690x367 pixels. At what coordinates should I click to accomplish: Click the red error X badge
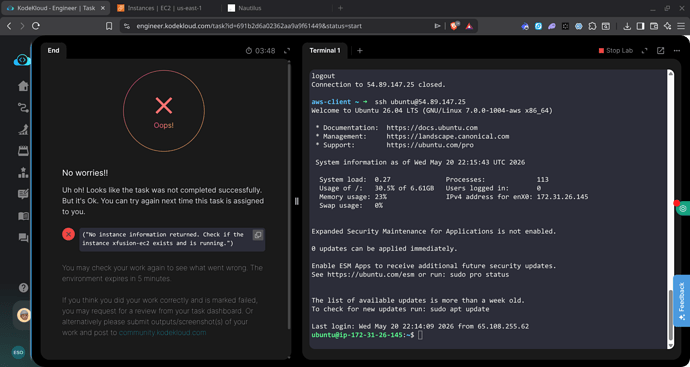coord(68,234)
